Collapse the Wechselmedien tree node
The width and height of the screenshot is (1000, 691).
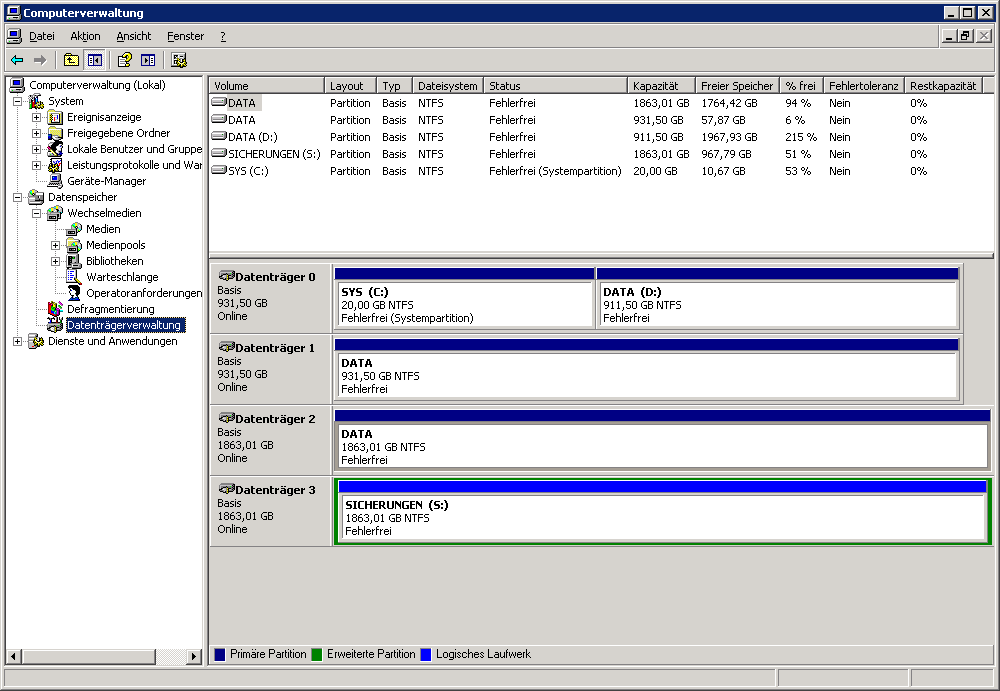click(37, 213)
